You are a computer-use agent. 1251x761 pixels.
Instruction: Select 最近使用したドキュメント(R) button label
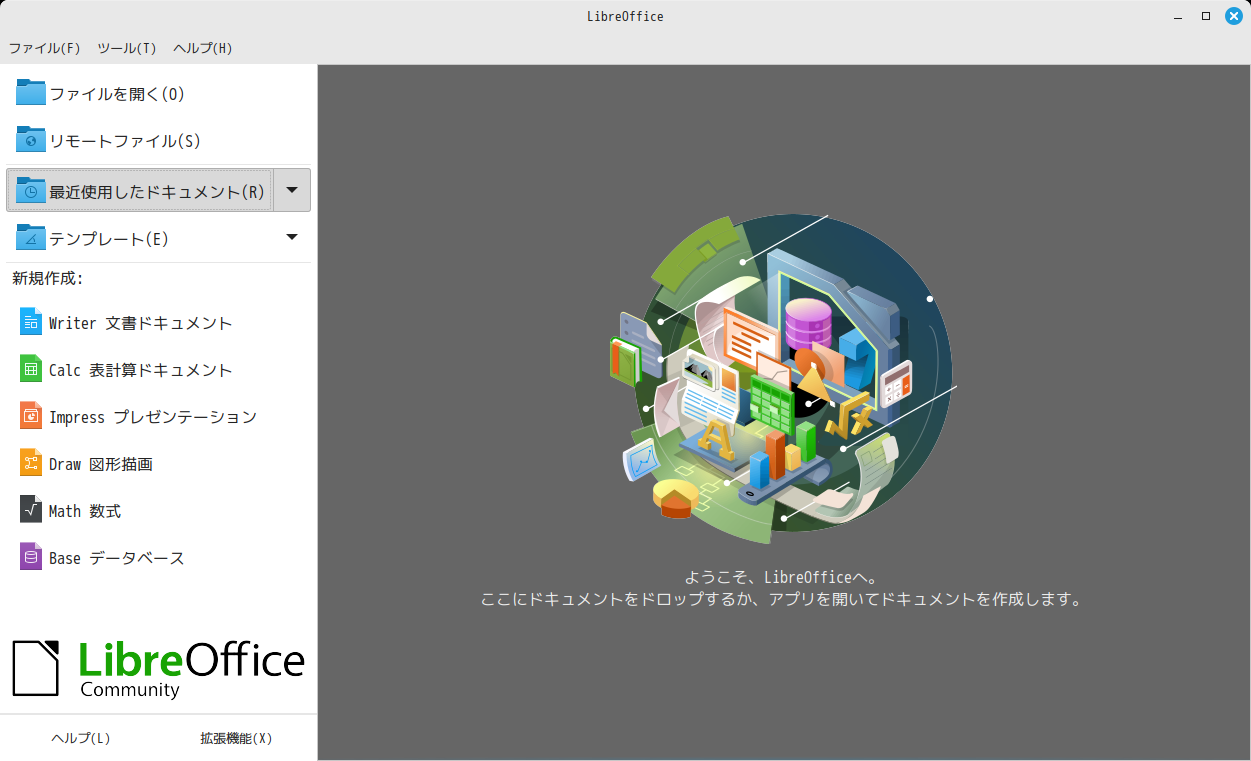pos(157,191)
